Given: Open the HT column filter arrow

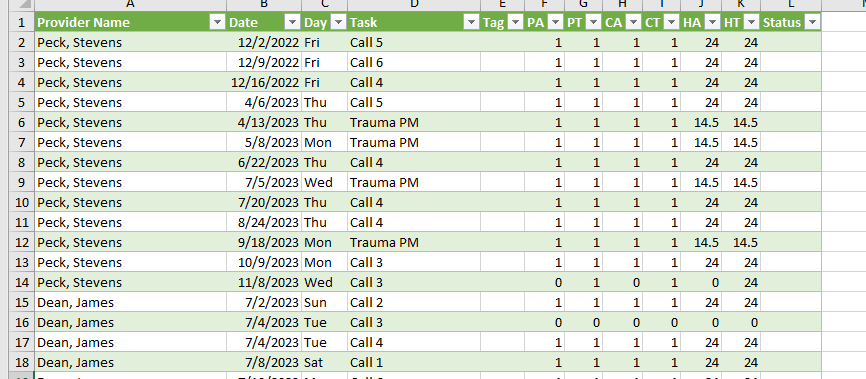Looking at the screenshot, I should 751,23.
